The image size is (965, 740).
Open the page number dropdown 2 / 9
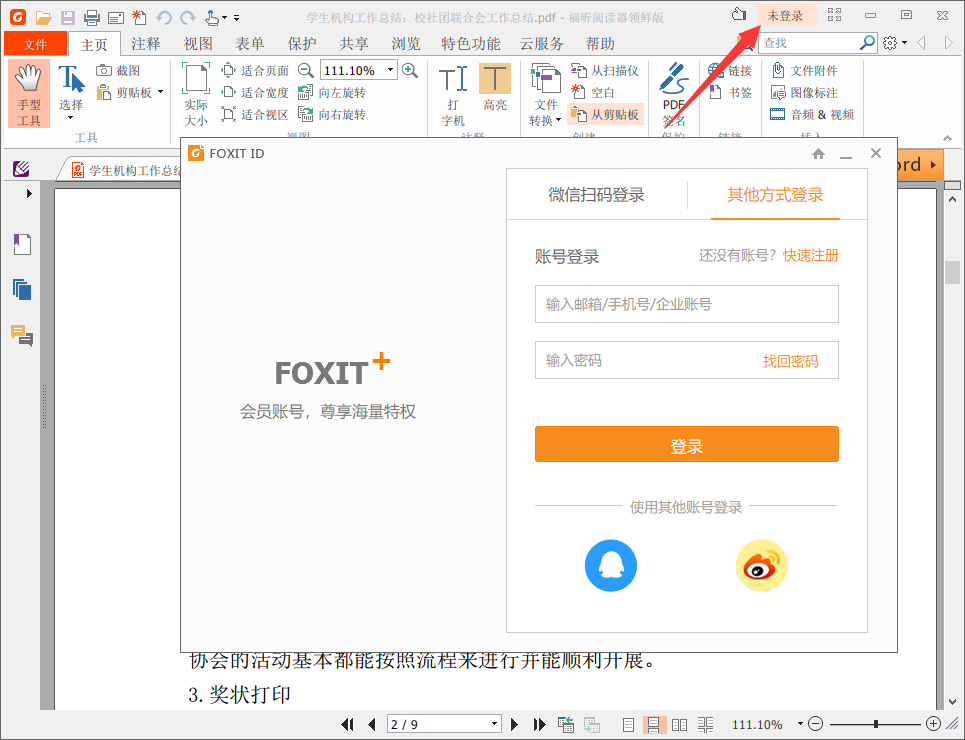coord(494,724)
